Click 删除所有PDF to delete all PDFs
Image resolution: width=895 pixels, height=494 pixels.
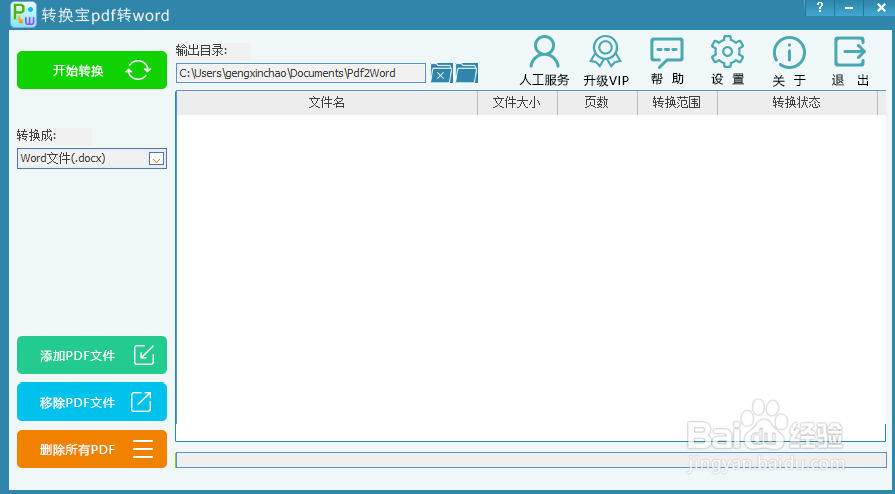[92, 449]
